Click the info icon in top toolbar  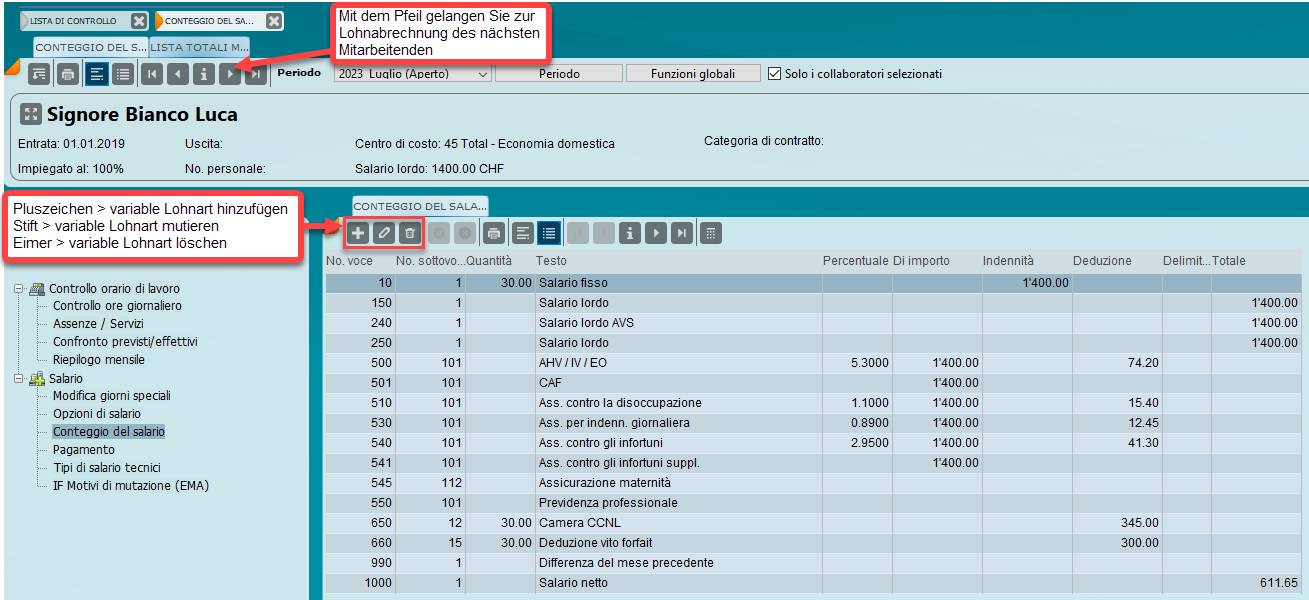click(x=204, y=73)
